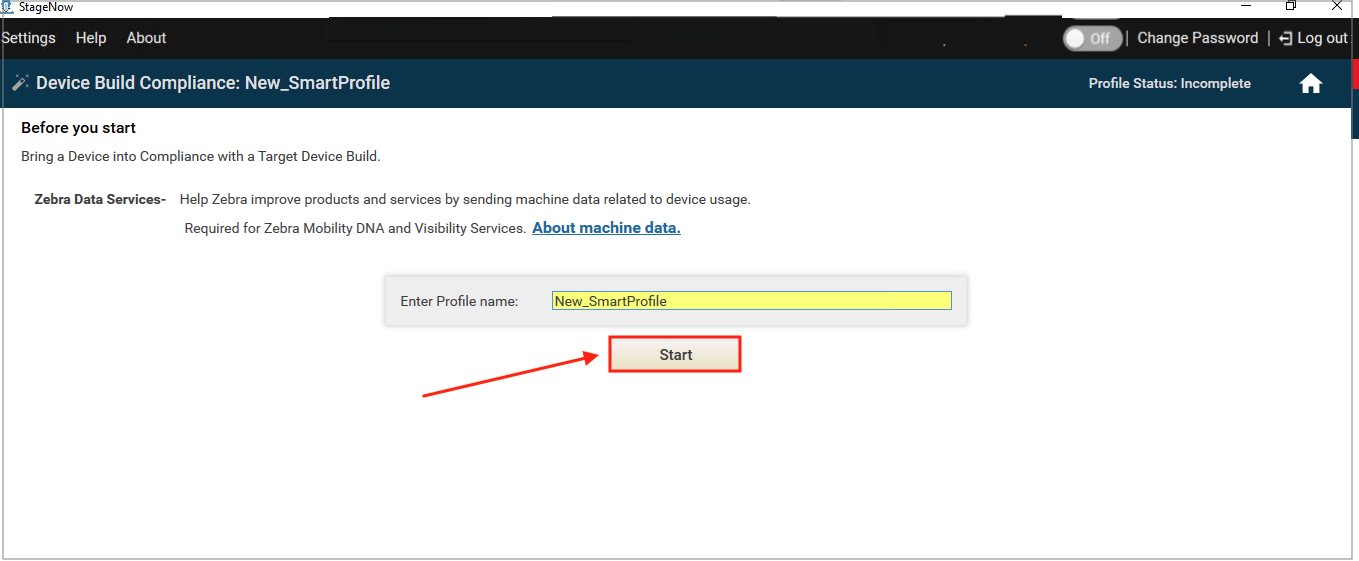1359x561 pixels.
Task: Toggle the Off switch in top bar
Action: [1092, 39]
